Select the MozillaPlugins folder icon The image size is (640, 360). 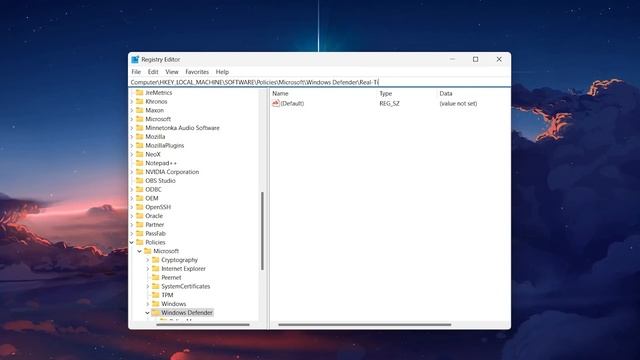pos(140,145)
